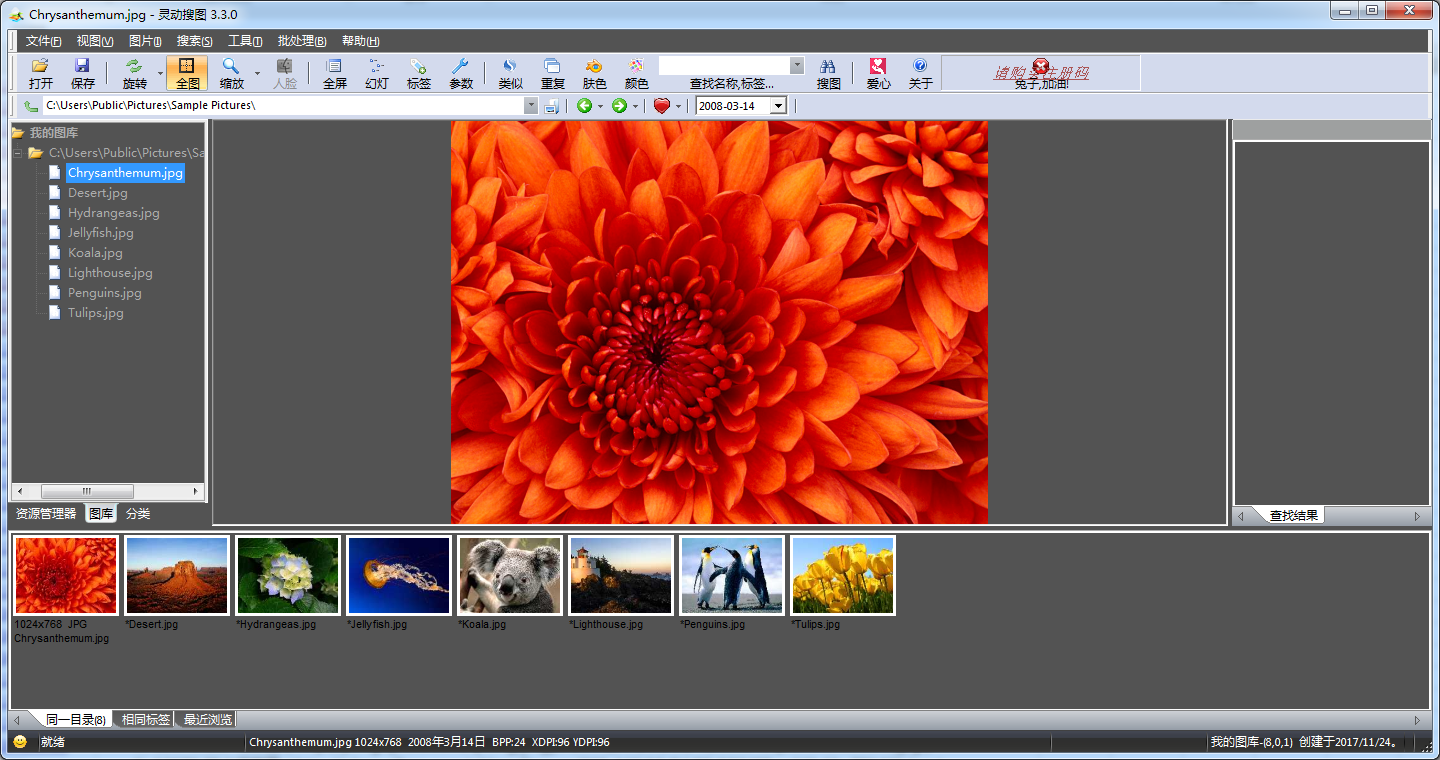This screenshot has height=760, width=1440.
Task: Open the back-arrow history dropdown
Action: (600, 106)
